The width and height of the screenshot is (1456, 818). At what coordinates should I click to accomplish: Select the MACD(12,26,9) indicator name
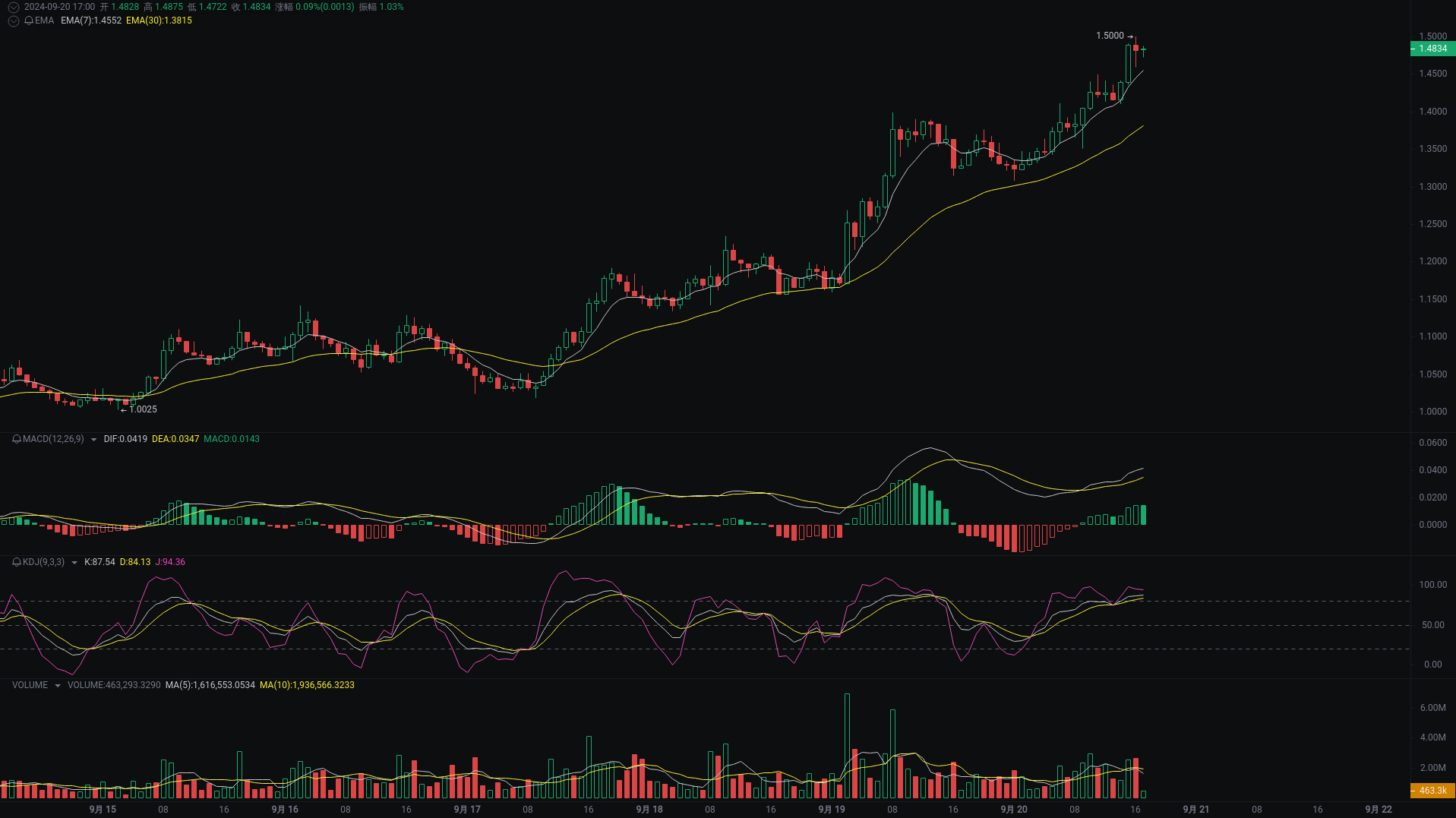coord(53,439)
